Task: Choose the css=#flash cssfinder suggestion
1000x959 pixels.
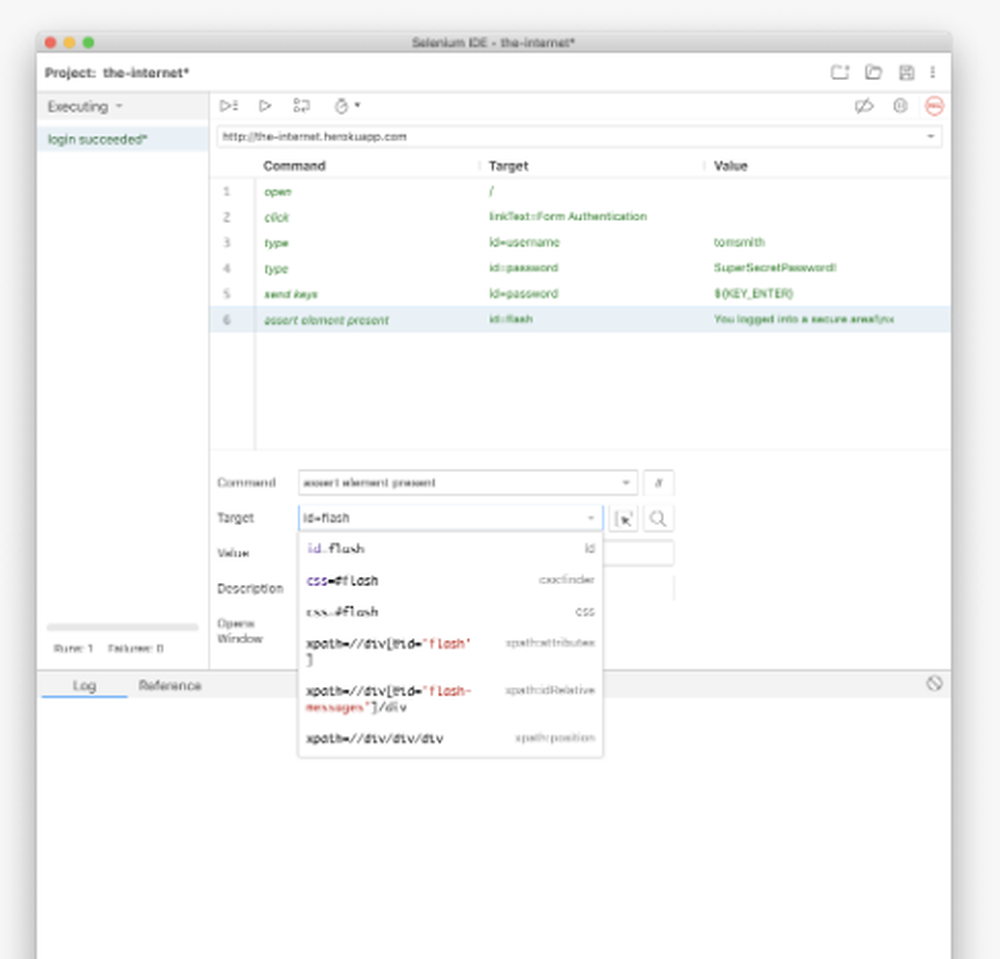Action: tap(450, 580)
